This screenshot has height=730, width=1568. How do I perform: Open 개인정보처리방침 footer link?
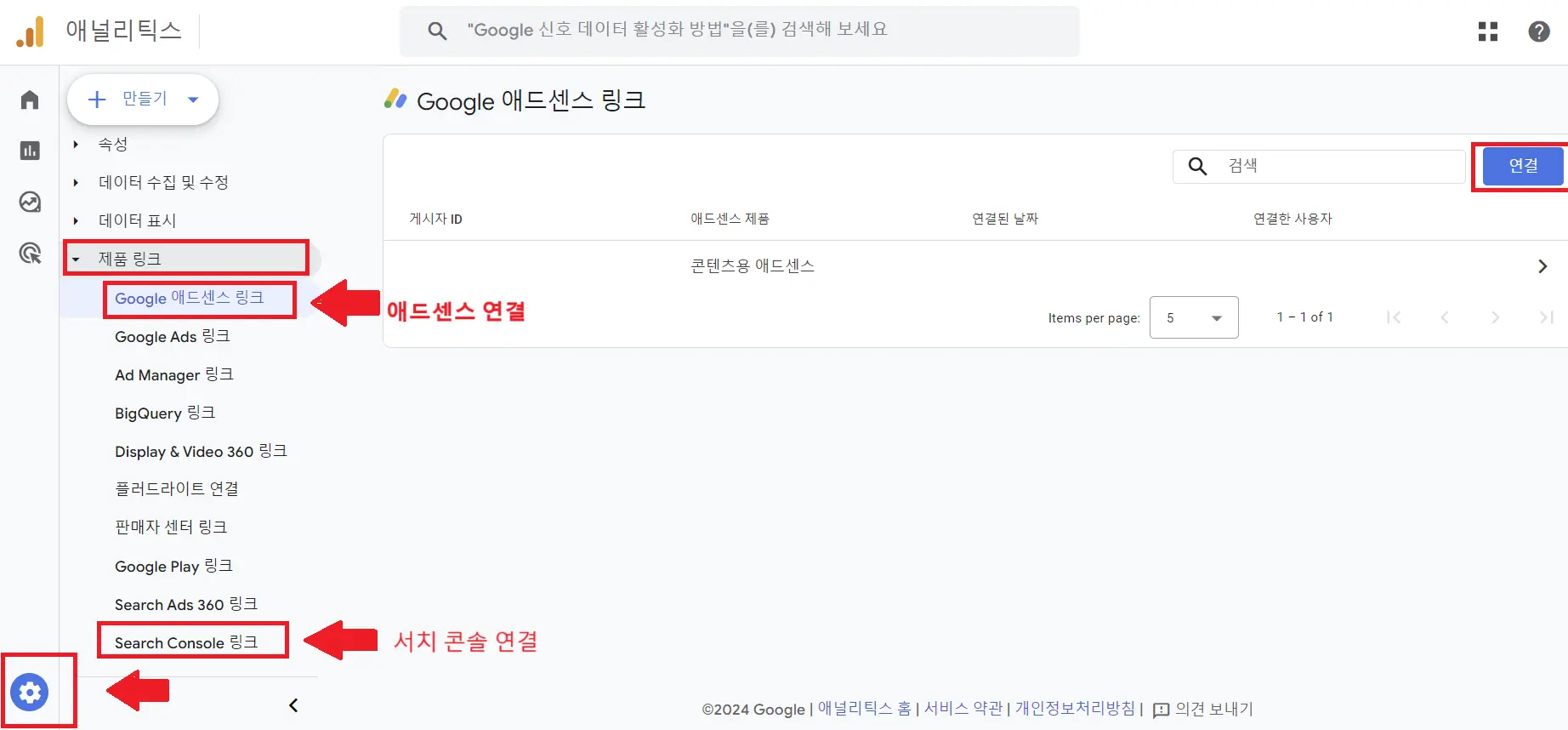pyautogui.click(x=1075, y=709)
